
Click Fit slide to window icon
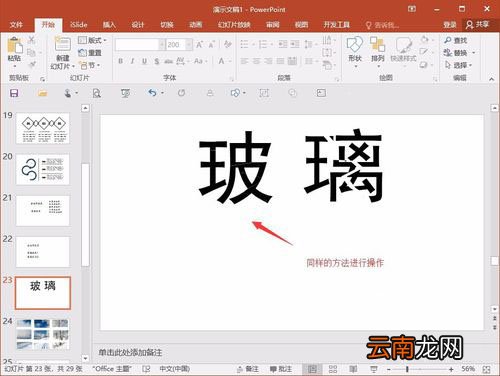click(486, 369)
